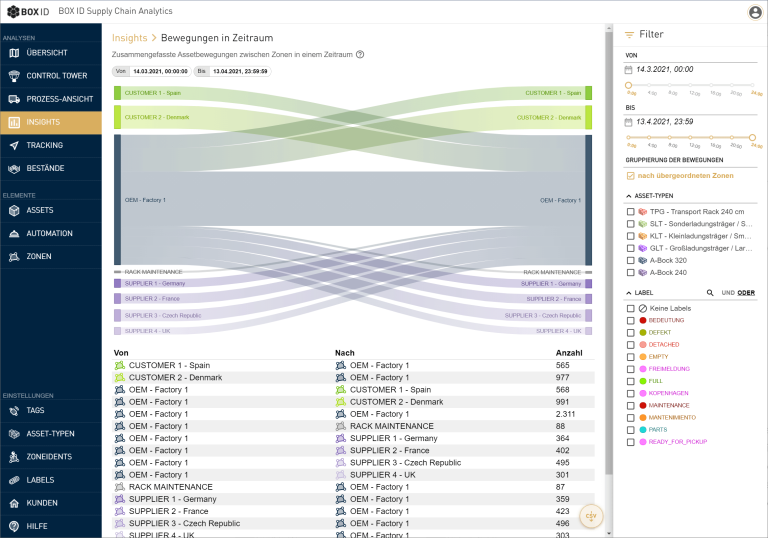The height and width of the screenshot is (538, 768).
Task: Open the help icon beside the subtitle
Action: tap(360, 55)
